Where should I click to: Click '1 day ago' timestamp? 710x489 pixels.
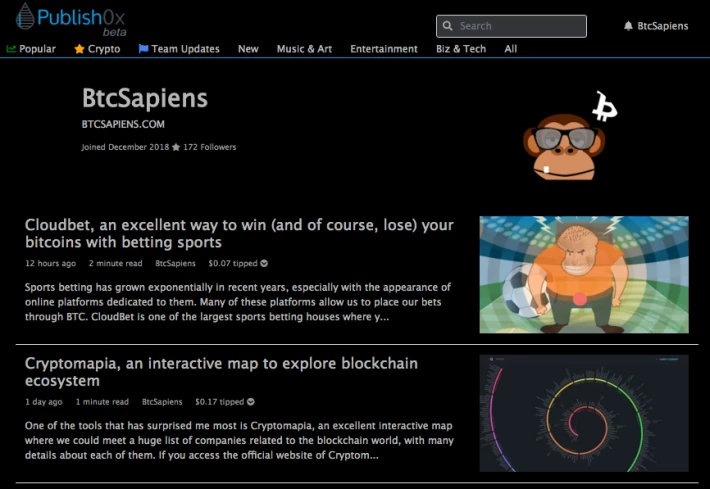44,402
